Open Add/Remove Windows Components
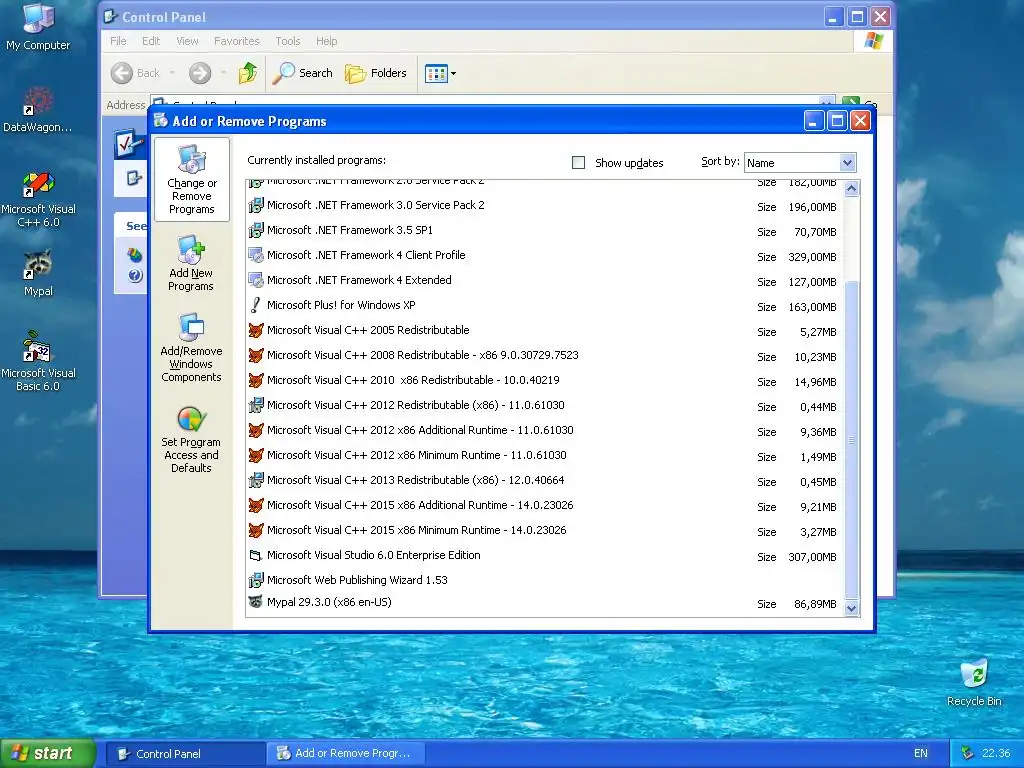The width and height of the screenshot is (1024, 768). tap(191, 347)
